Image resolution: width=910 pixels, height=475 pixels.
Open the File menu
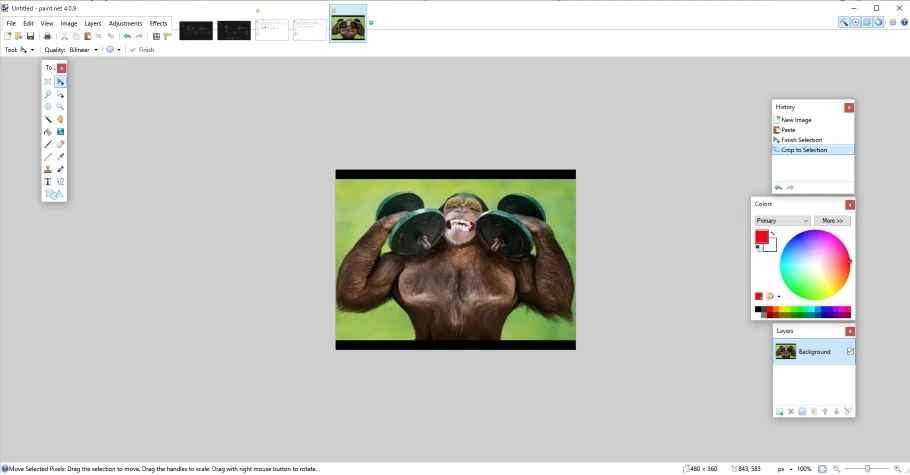[11, 23]
